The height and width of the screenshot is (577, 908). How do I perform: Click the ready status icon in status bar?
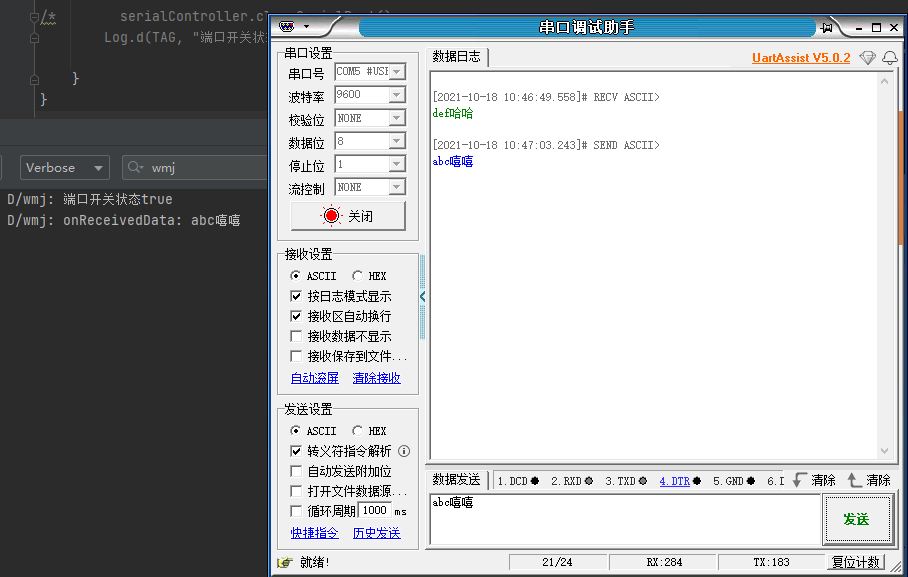click(284, 562)
